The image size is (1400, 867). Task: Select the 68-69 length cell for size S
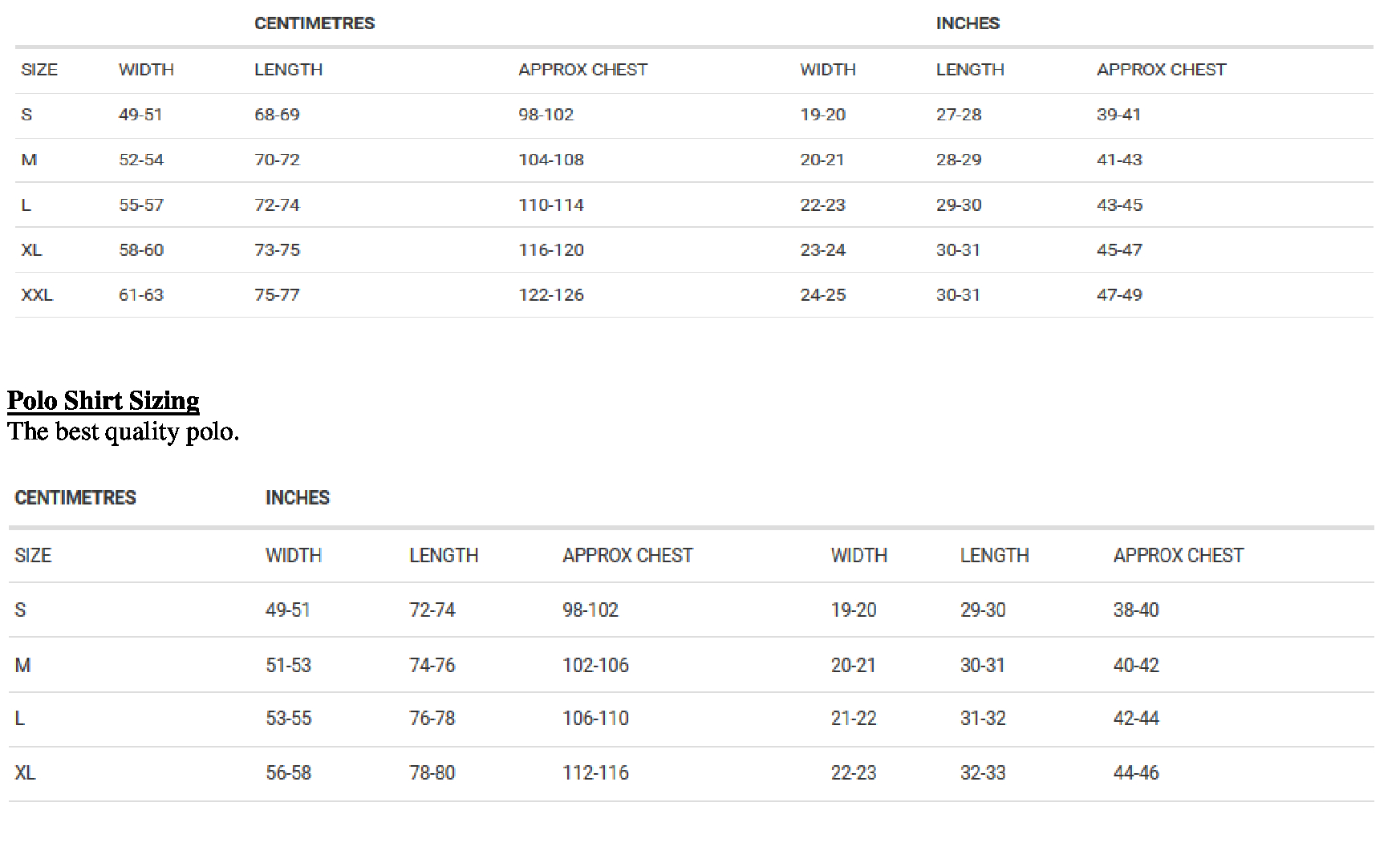click(277, 115)
